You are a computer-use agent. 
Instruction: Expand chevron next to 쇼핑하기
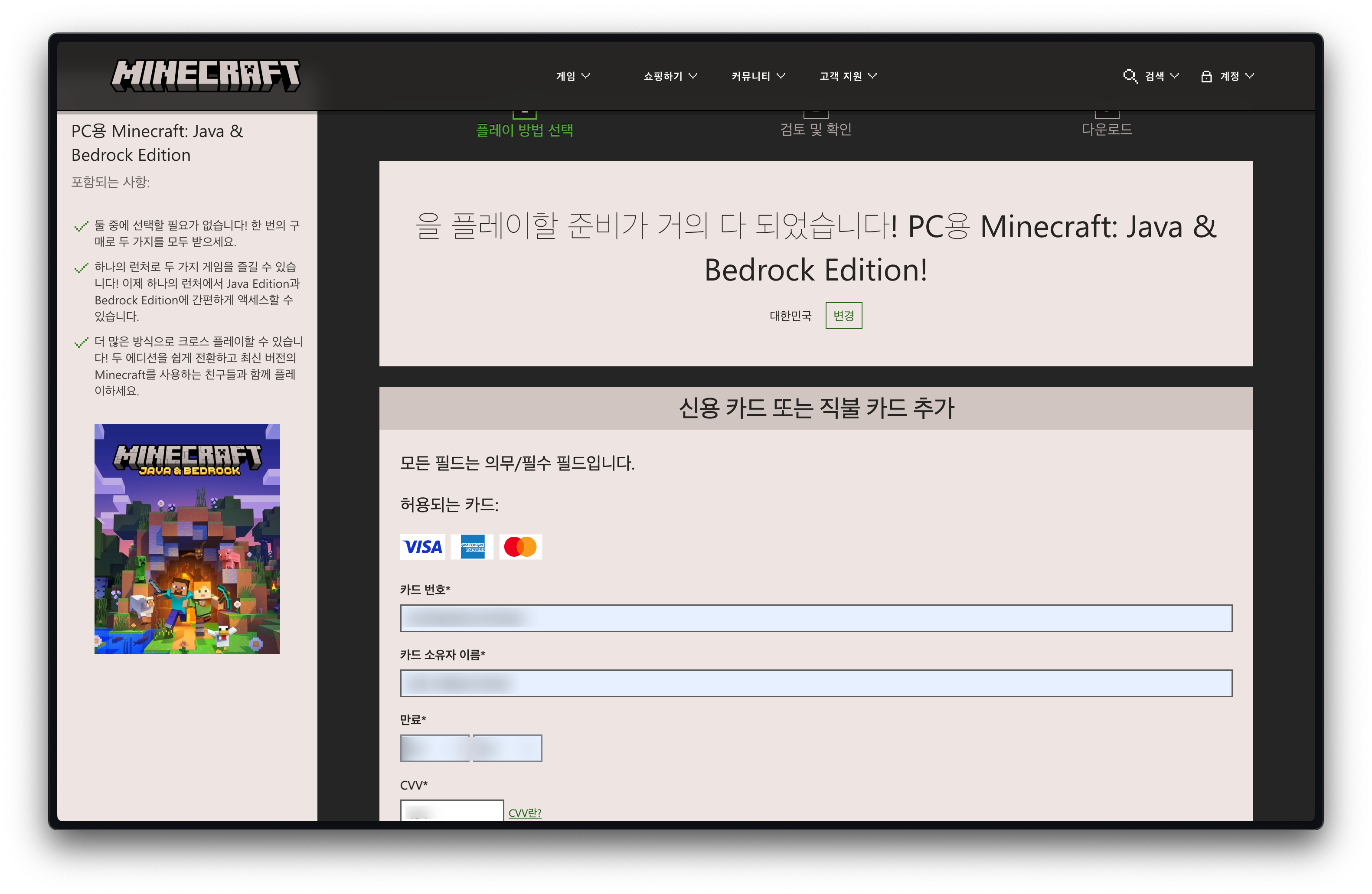coord(693,76)
